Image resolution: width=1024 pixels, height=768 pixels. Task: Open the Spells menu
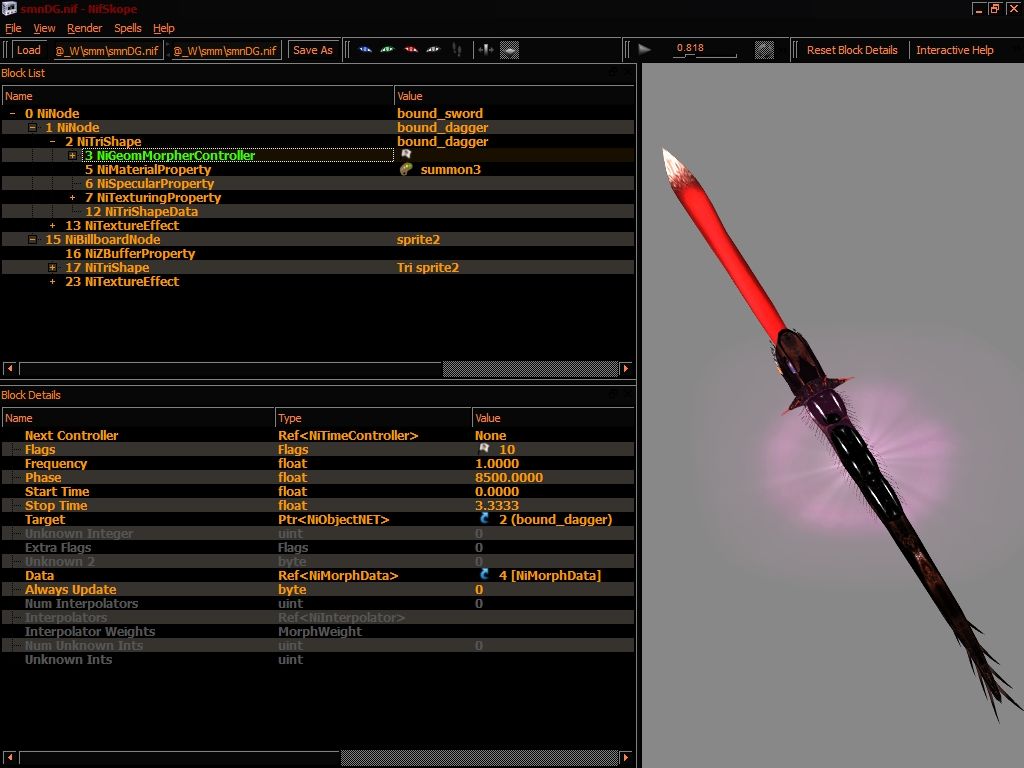point(128,28)
